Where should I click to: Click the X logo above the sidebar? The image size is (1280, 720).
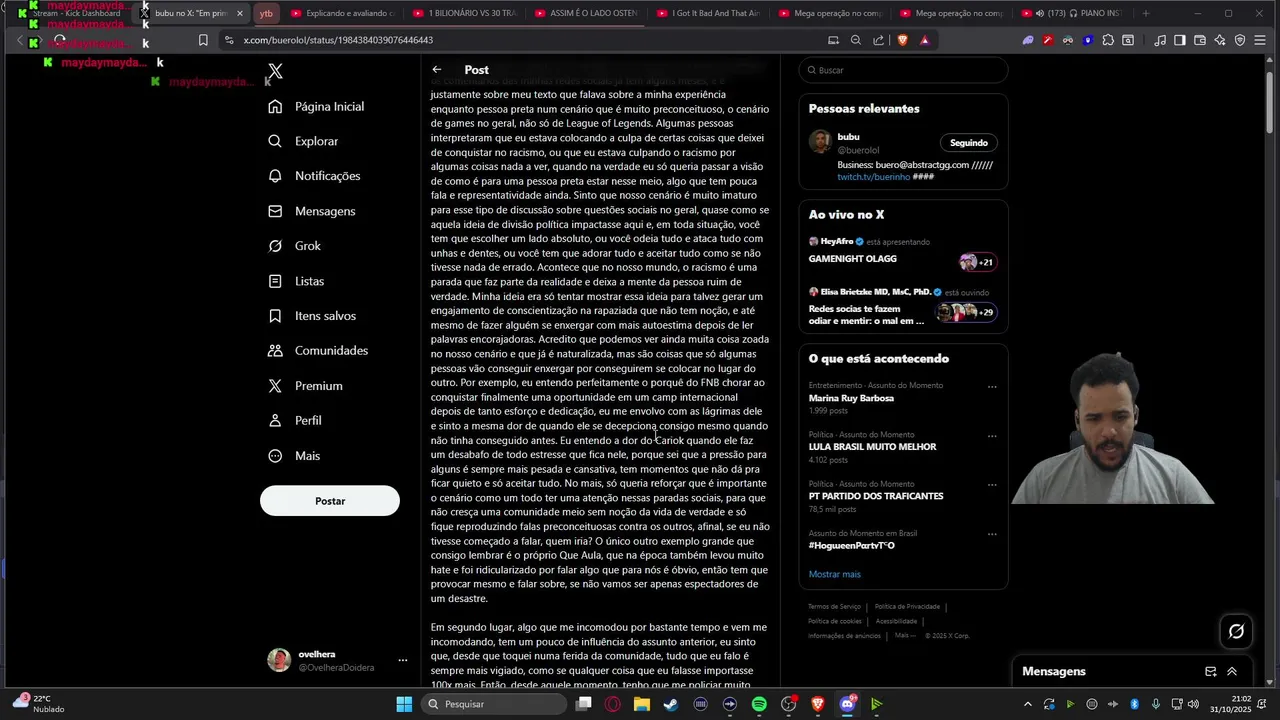(275, 71)
